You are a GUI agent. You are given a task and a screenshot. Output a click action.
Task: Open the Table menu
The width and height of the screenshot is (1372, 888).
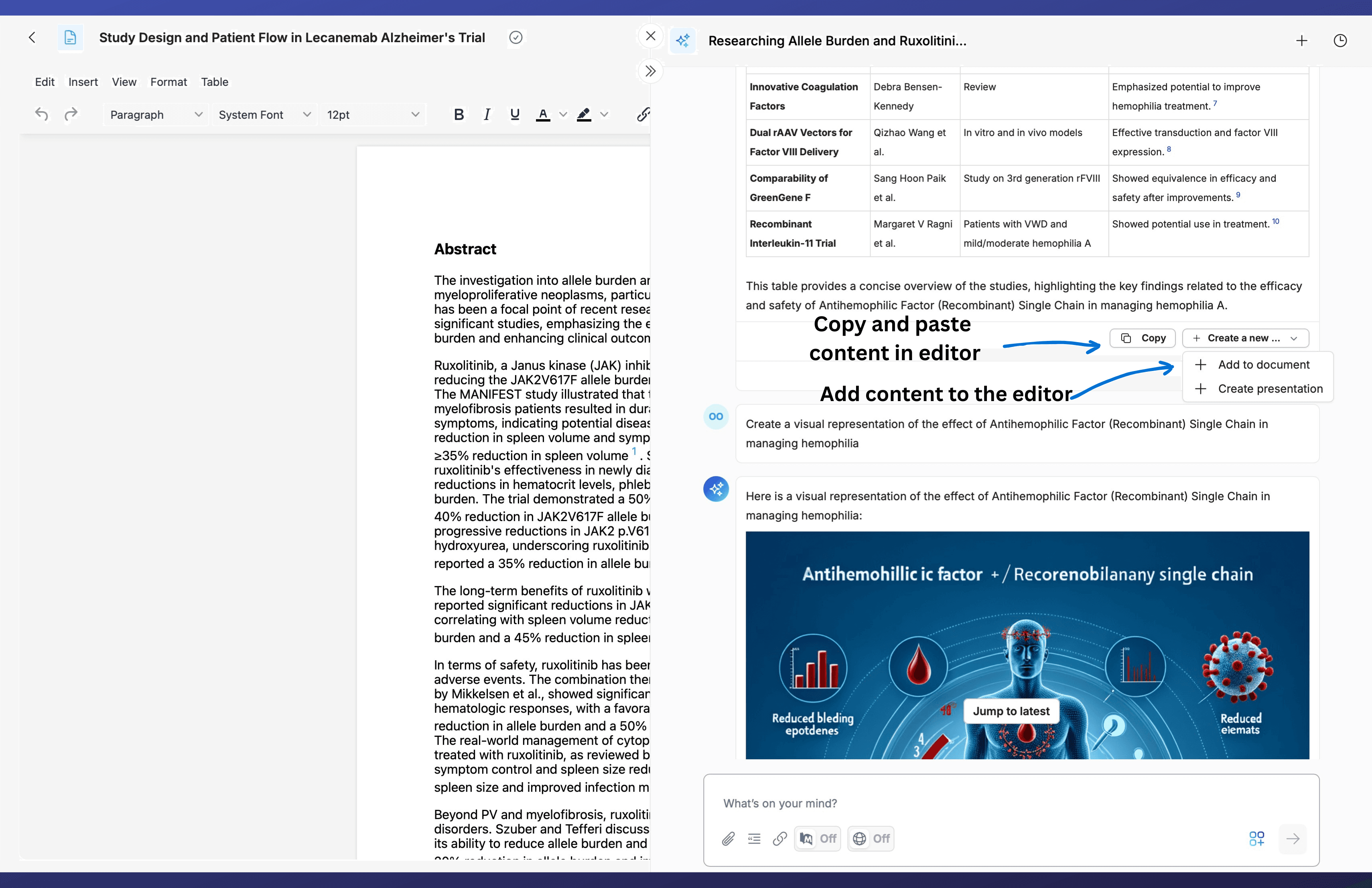tap(215, 82)
